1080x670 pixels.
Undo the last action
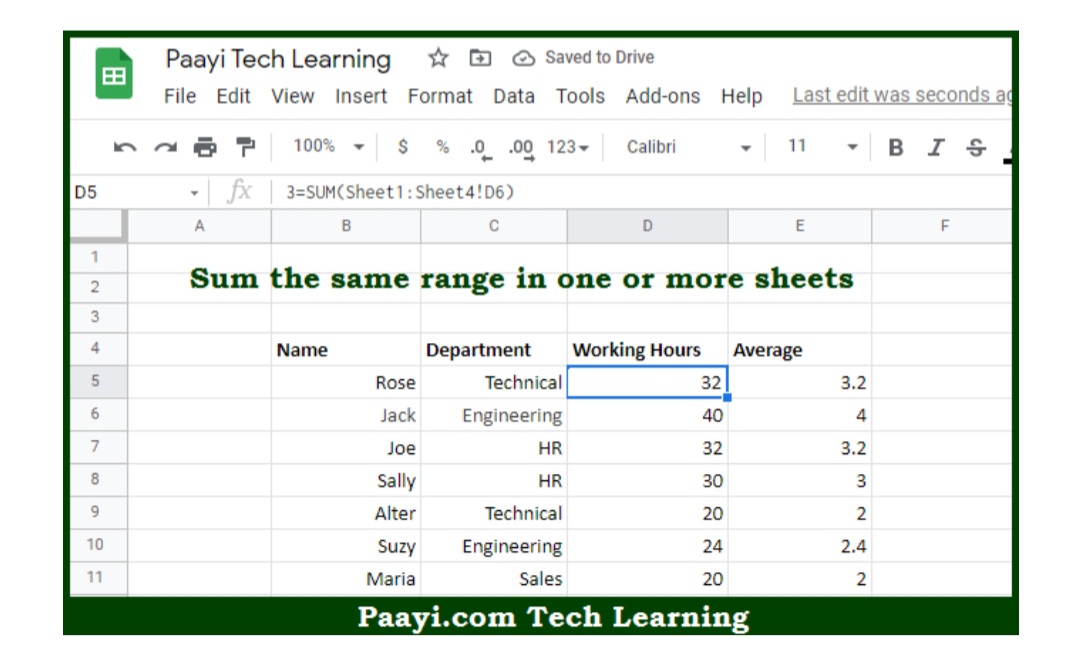point(125,147)
